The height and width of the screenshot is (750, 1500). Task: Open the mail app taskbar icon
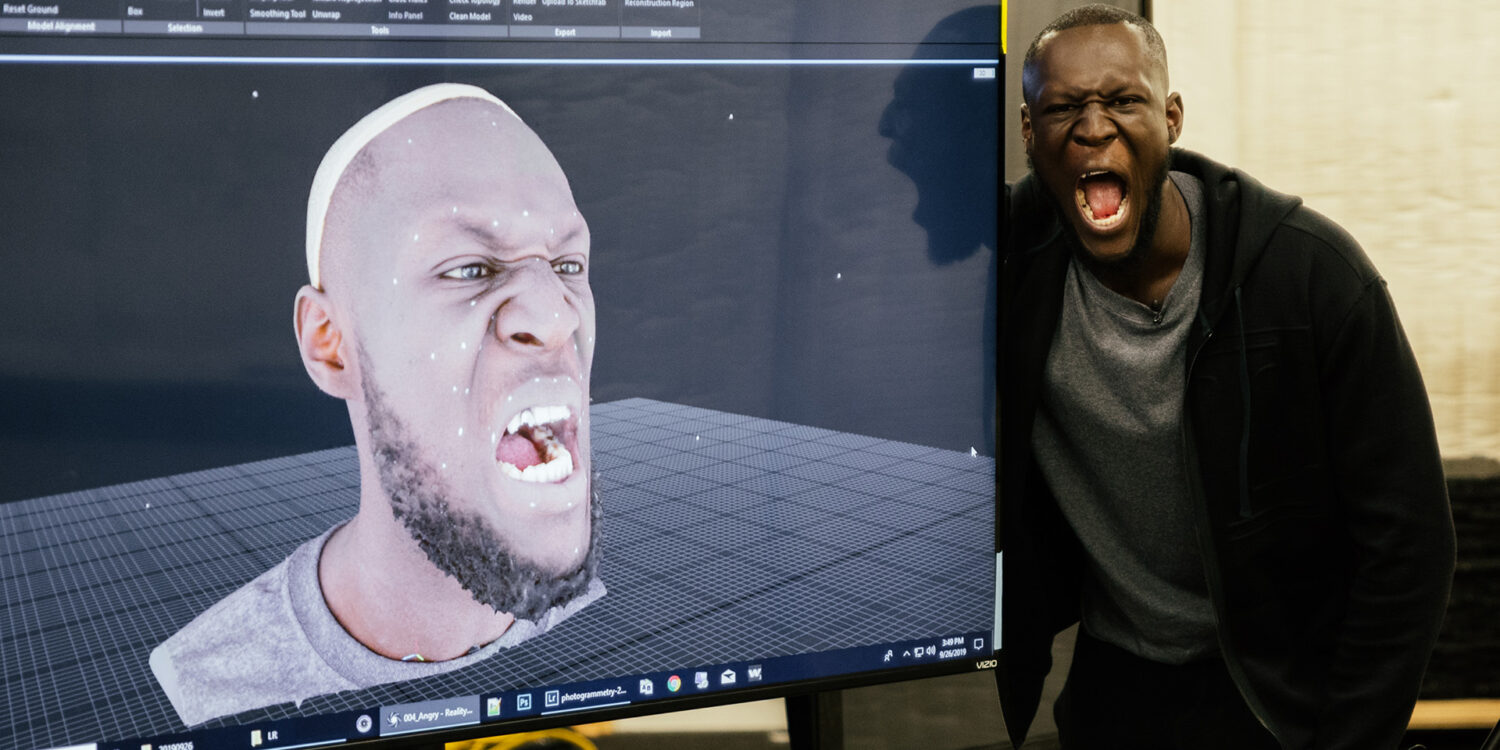[x=728, y=677]
